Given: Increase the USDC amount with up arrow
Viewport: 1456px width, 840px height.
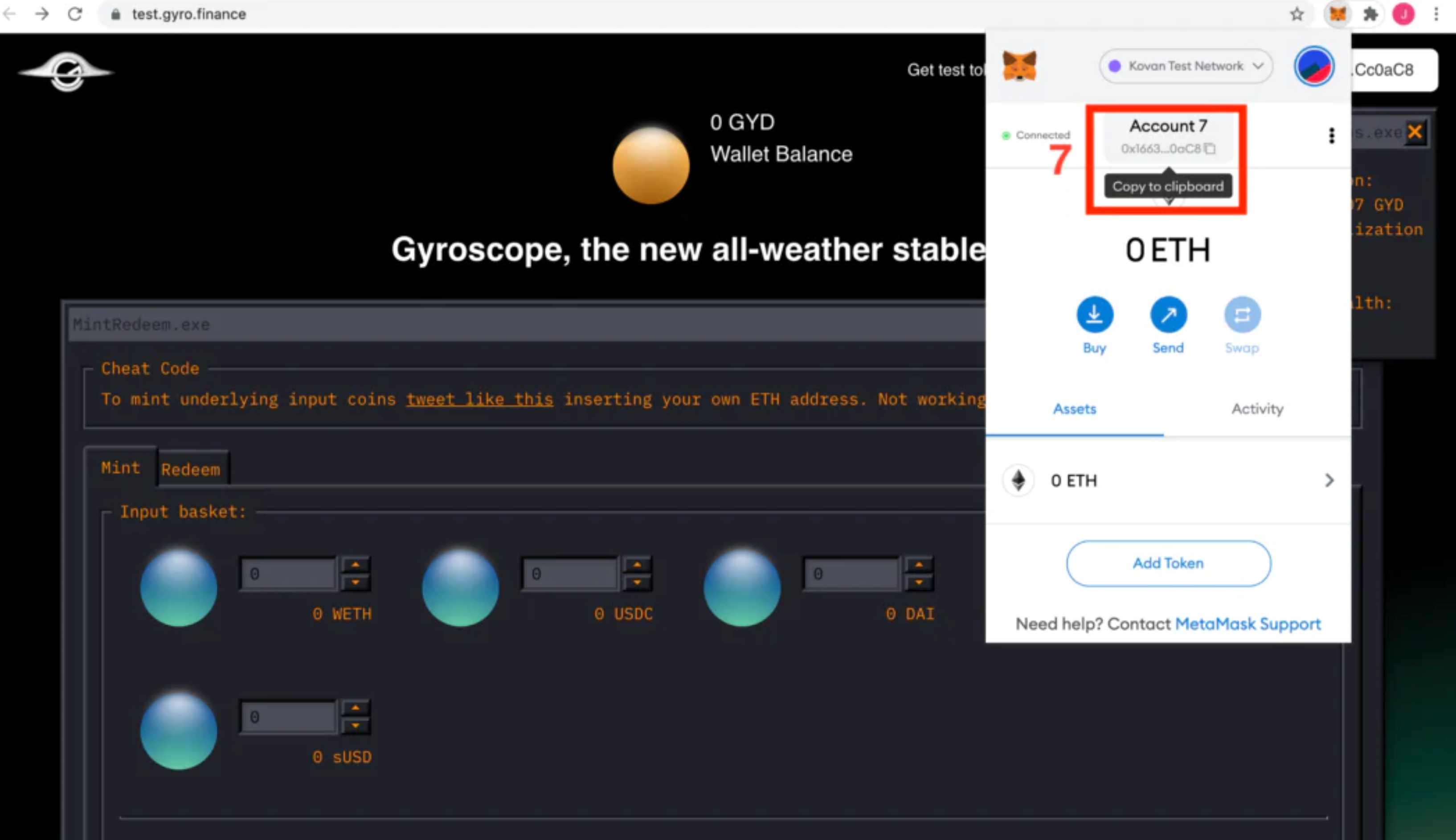Looking at the screenshot, I should 637,565.
